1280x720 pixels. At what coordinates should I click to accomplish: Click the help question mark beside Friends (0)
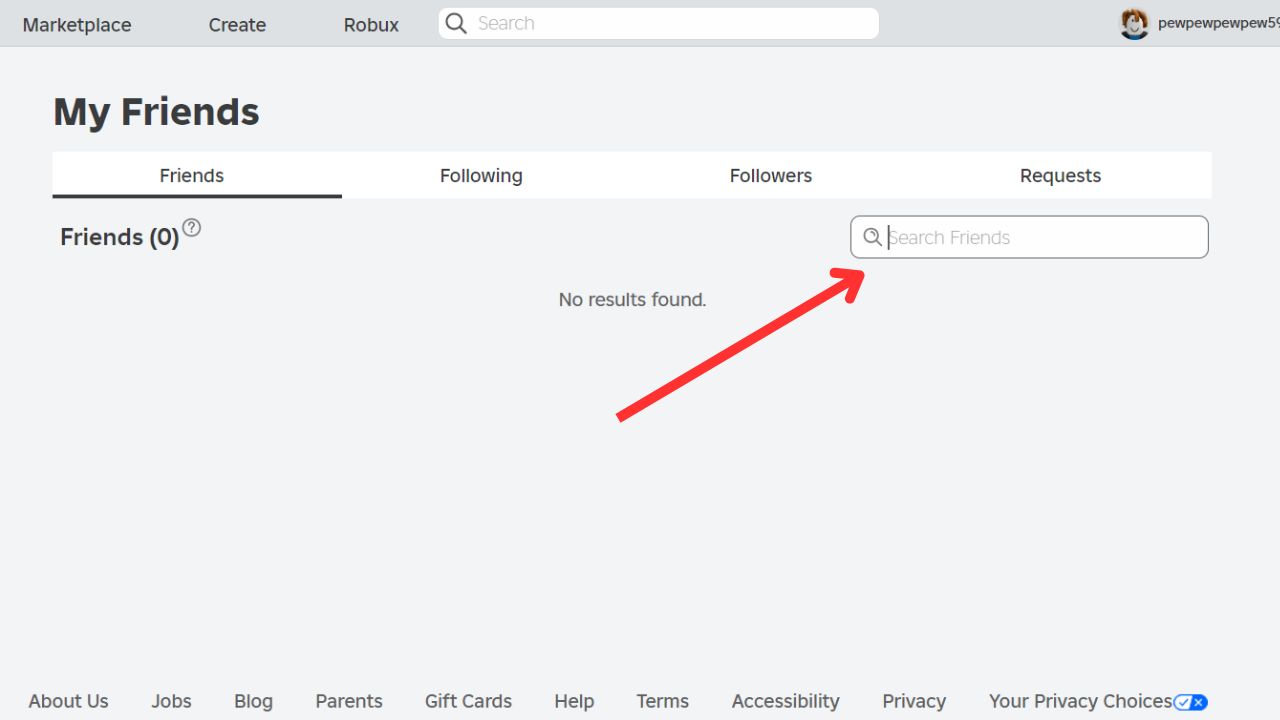191,228
